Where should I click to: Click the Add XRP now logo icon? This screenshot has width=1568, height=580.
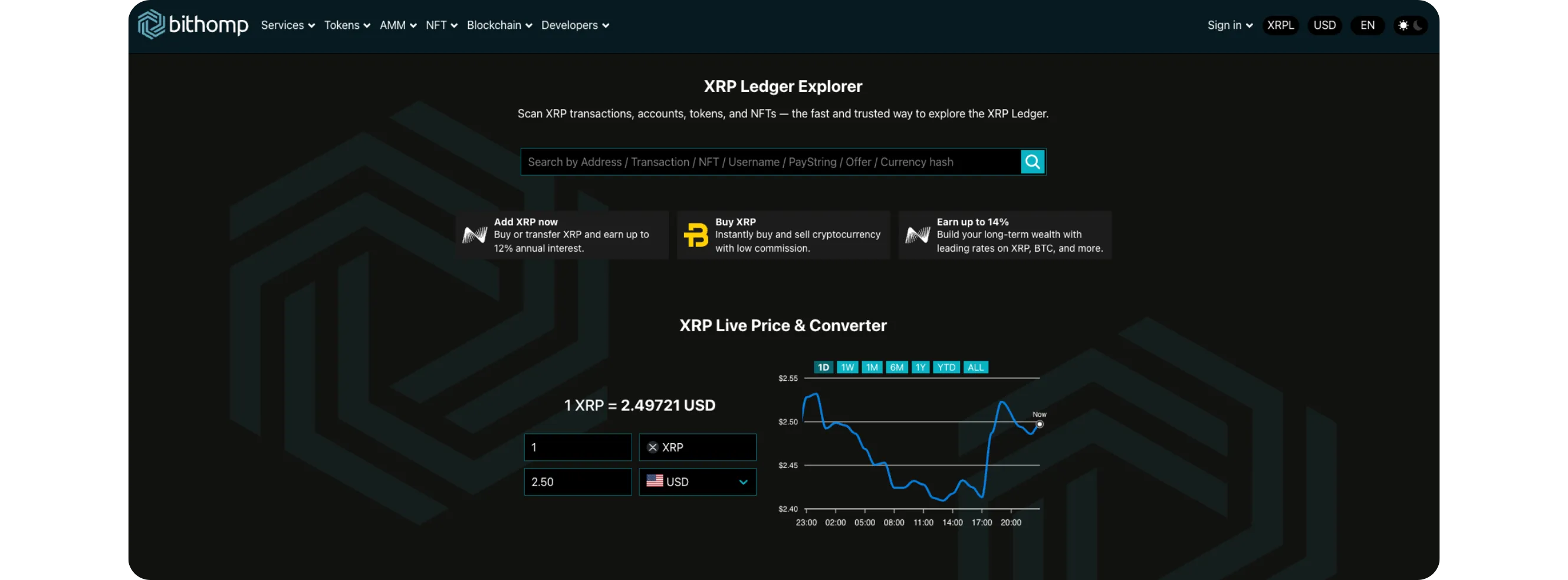point(474,235)
